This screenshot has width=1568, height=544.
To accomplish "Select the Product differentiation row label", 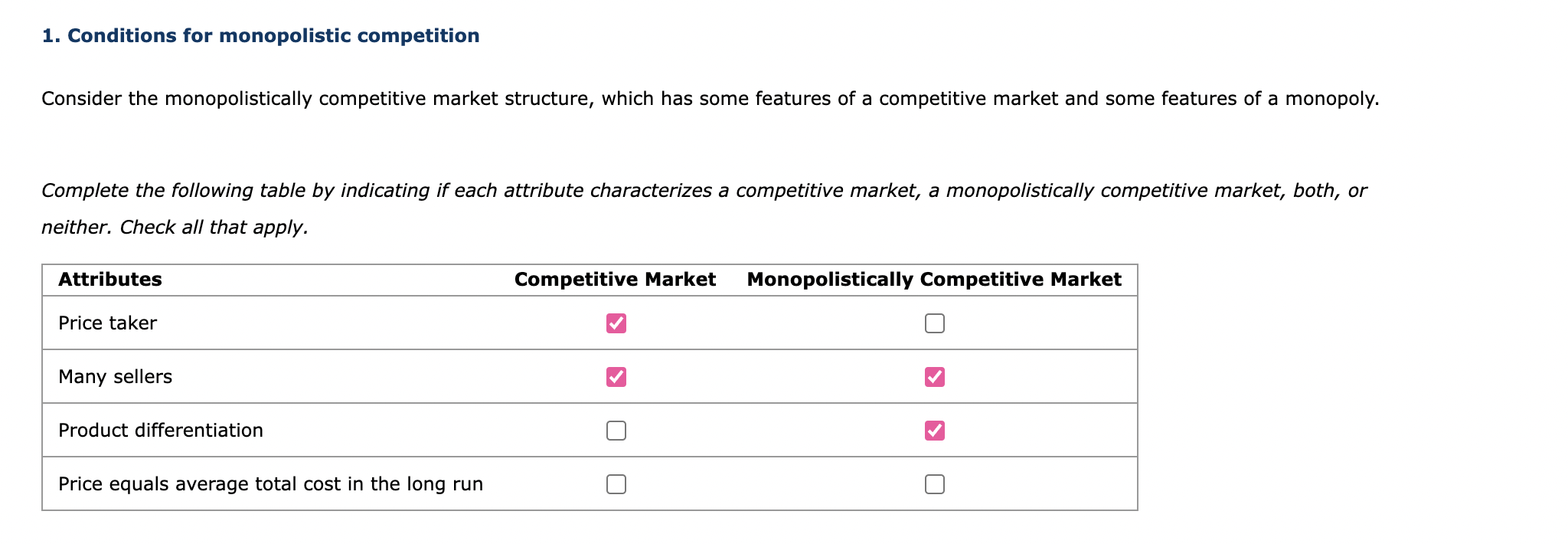I will pos(161,431).
